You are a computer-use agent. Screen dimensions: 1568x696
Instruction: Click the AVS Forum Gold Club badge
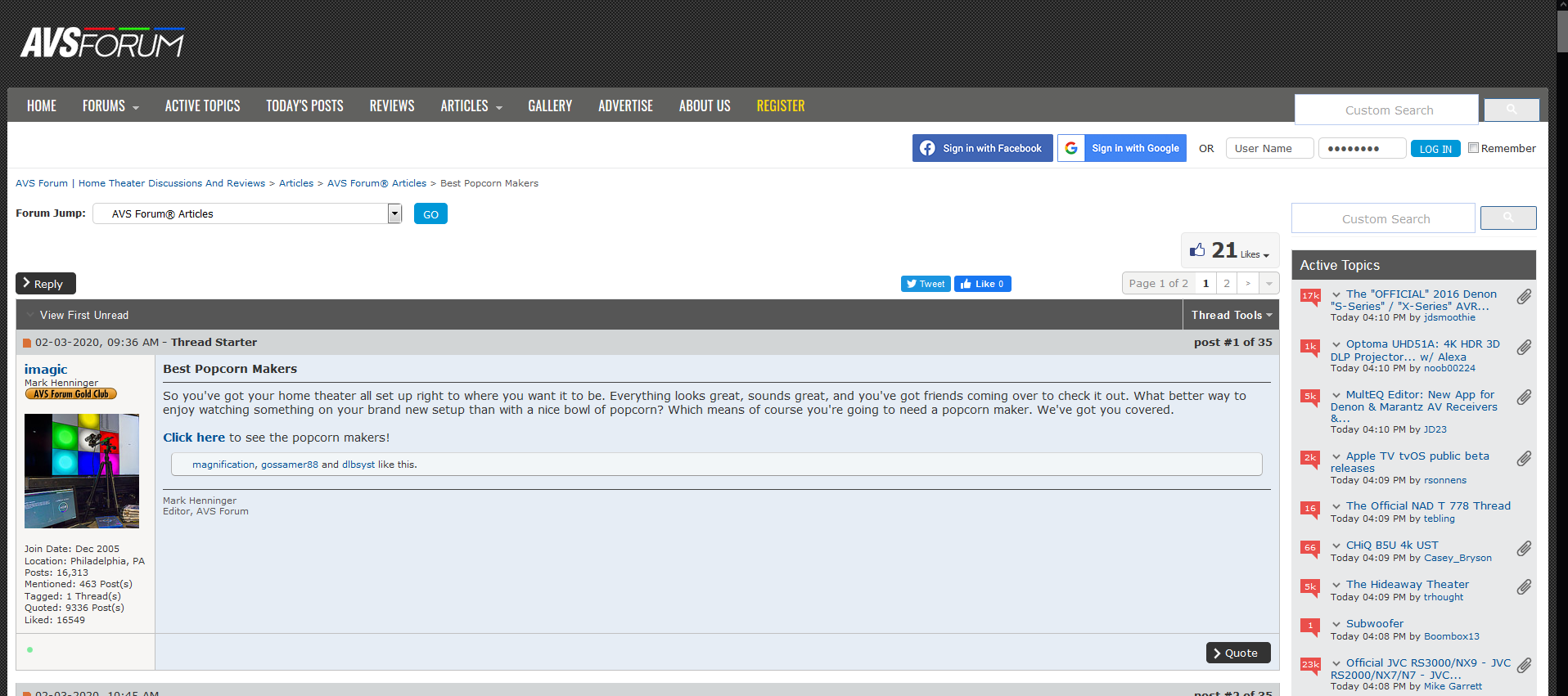click(71, 394)
